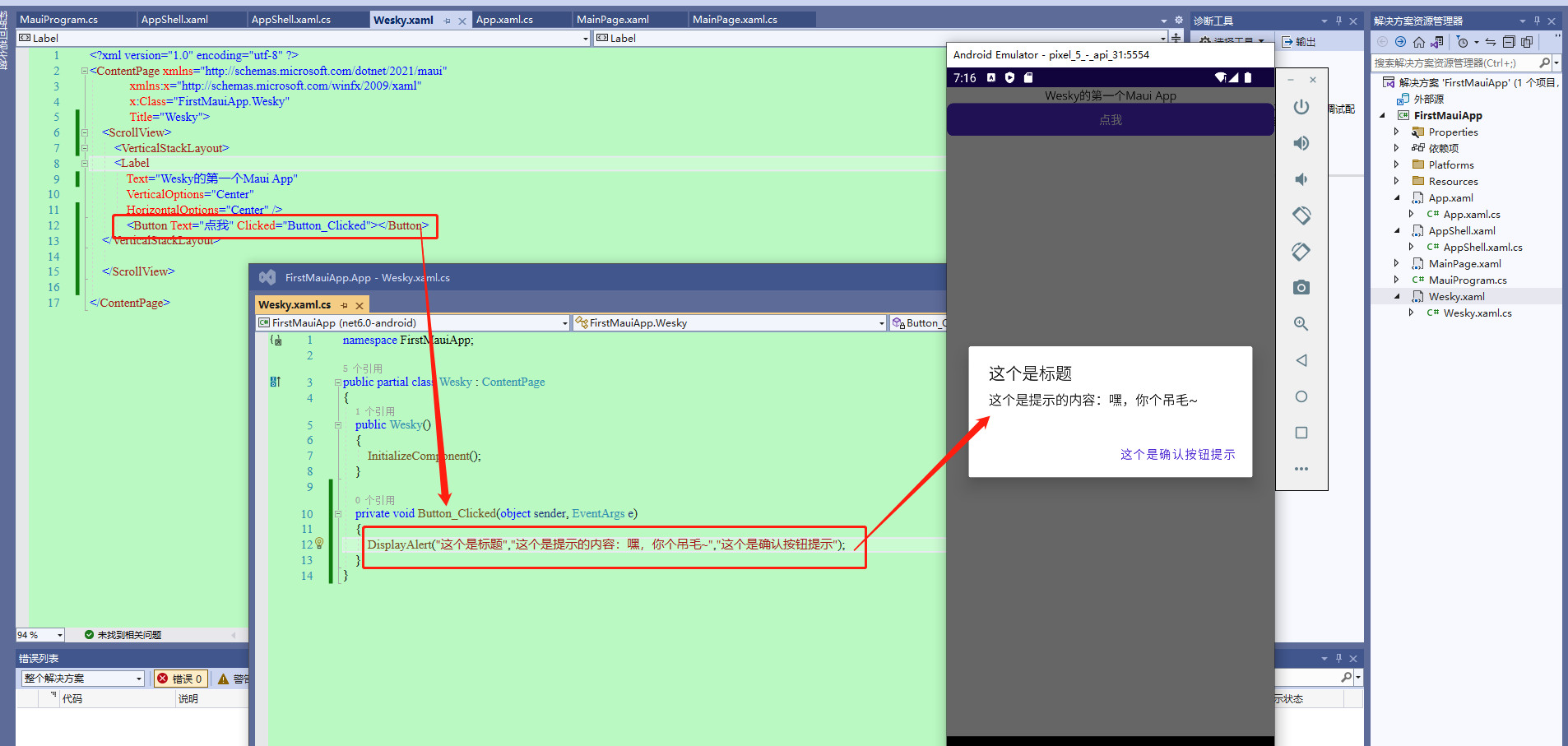Click alert confirm button 这个是确认按钮提示
This screenshot has width=1568, height=746.
(1177, 454)
